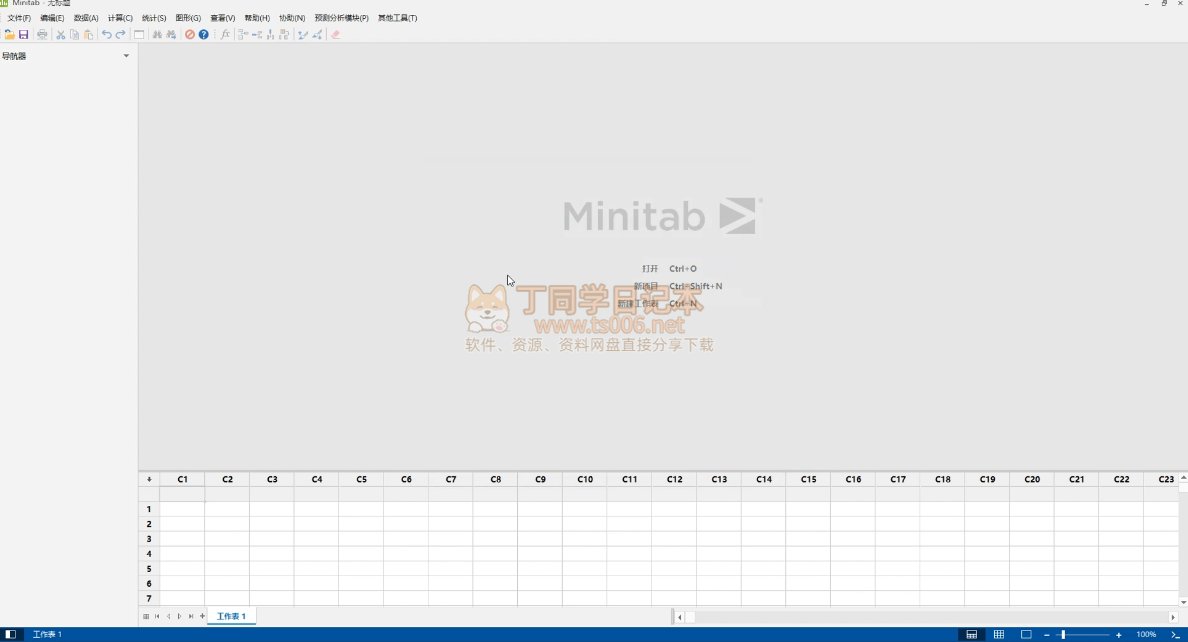Open the worksheet list icon beside tab arrows
The height and width of the screenshot is (642, 1188).
point(146,616)
